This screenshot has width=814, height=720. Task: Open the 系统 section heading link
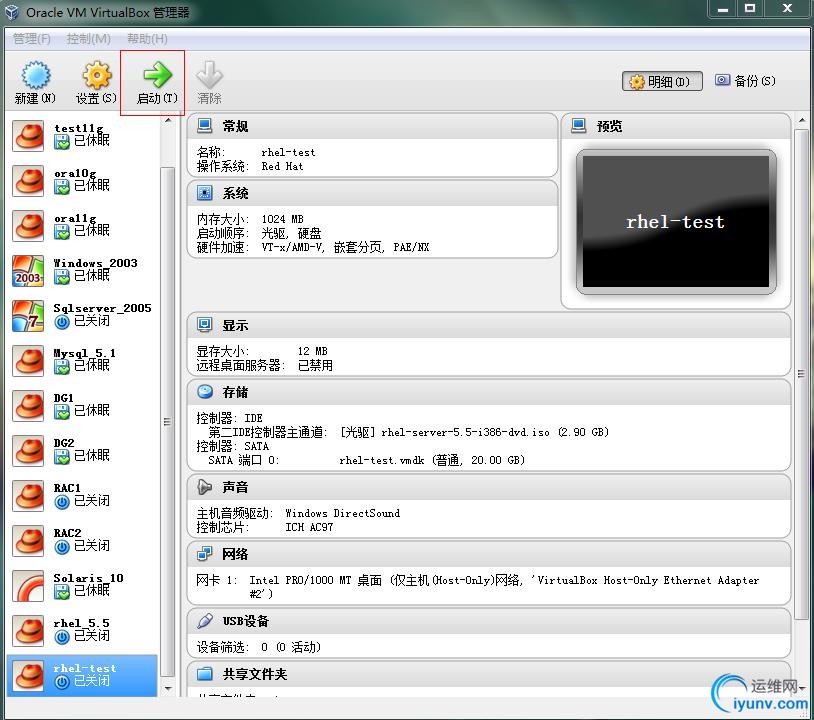[x=235, y=194]
